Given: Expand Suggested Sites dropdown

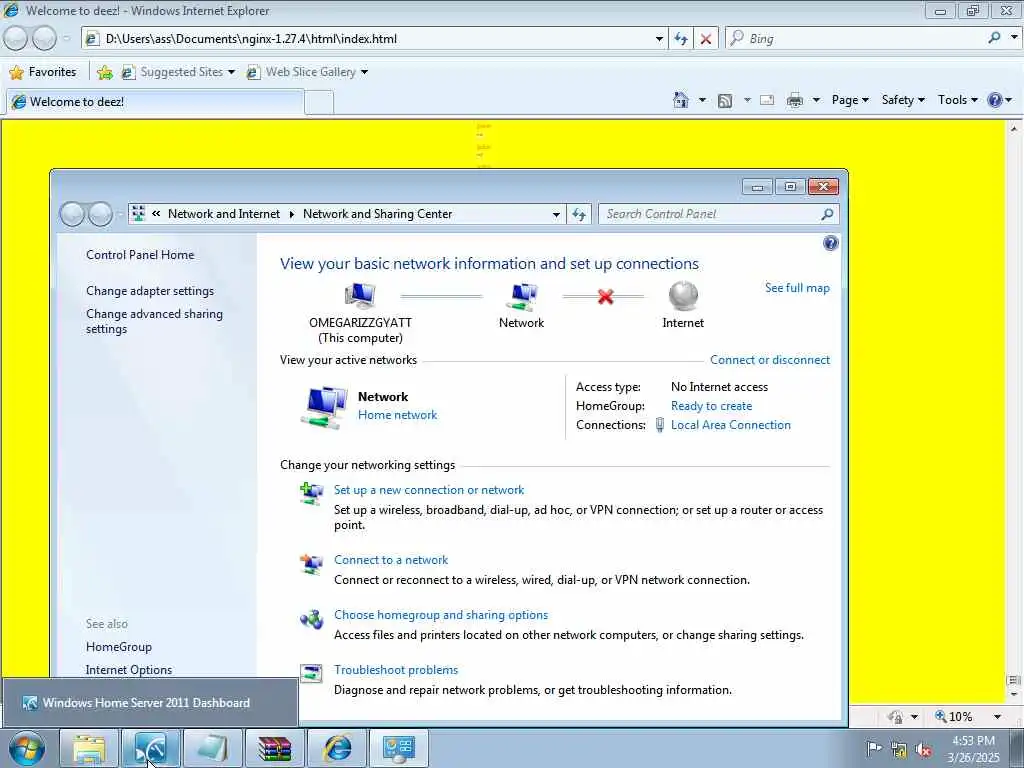Looking at the screenshot, I should 231,72.
